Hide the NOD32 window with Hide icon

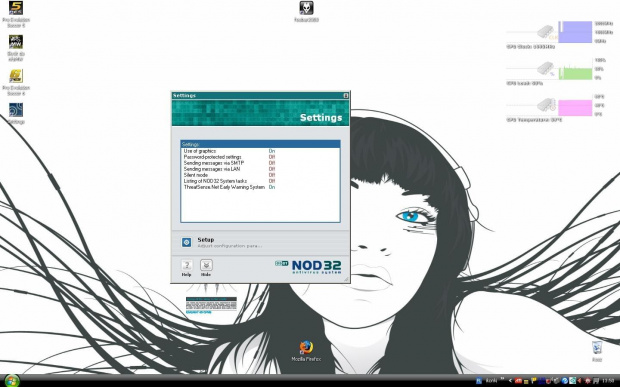tap(206, 265)
